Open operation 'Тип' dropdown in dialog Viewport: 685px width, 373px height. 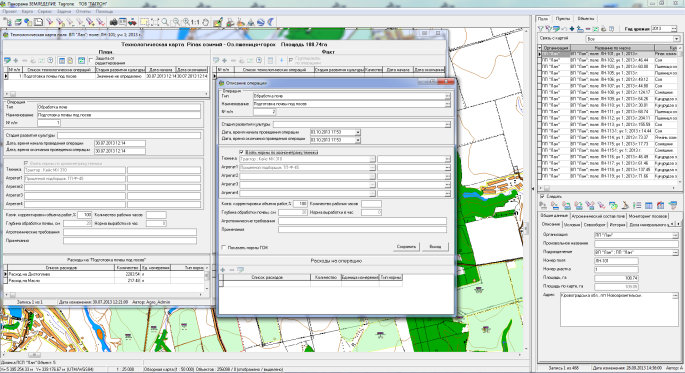click(x=447, y=96)
